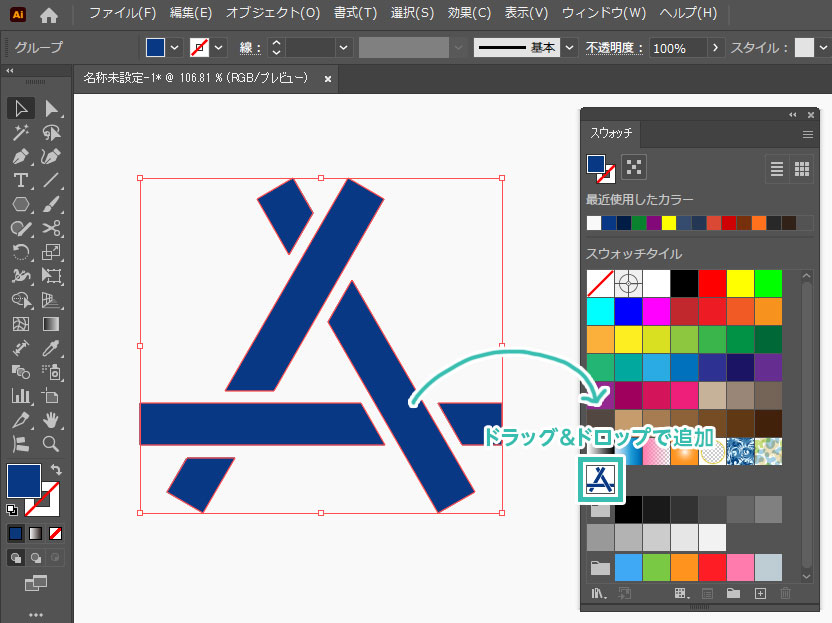Open the fill color dropdown
This screenshot has height=623, width=832.
pyautogui.click(x=175, y=48)
